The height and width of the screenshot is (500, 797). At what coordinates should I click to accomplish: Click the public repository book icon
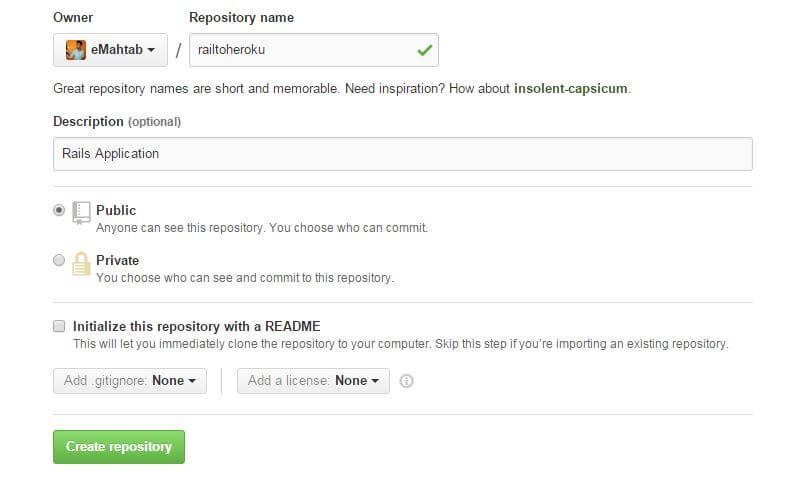click(x=81, y=212)
